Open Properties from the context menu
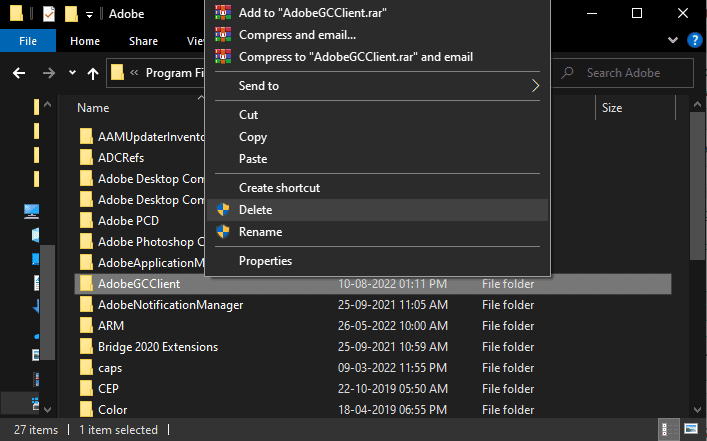This screenshot has width=707, height=441. click(x=377, y=261)
